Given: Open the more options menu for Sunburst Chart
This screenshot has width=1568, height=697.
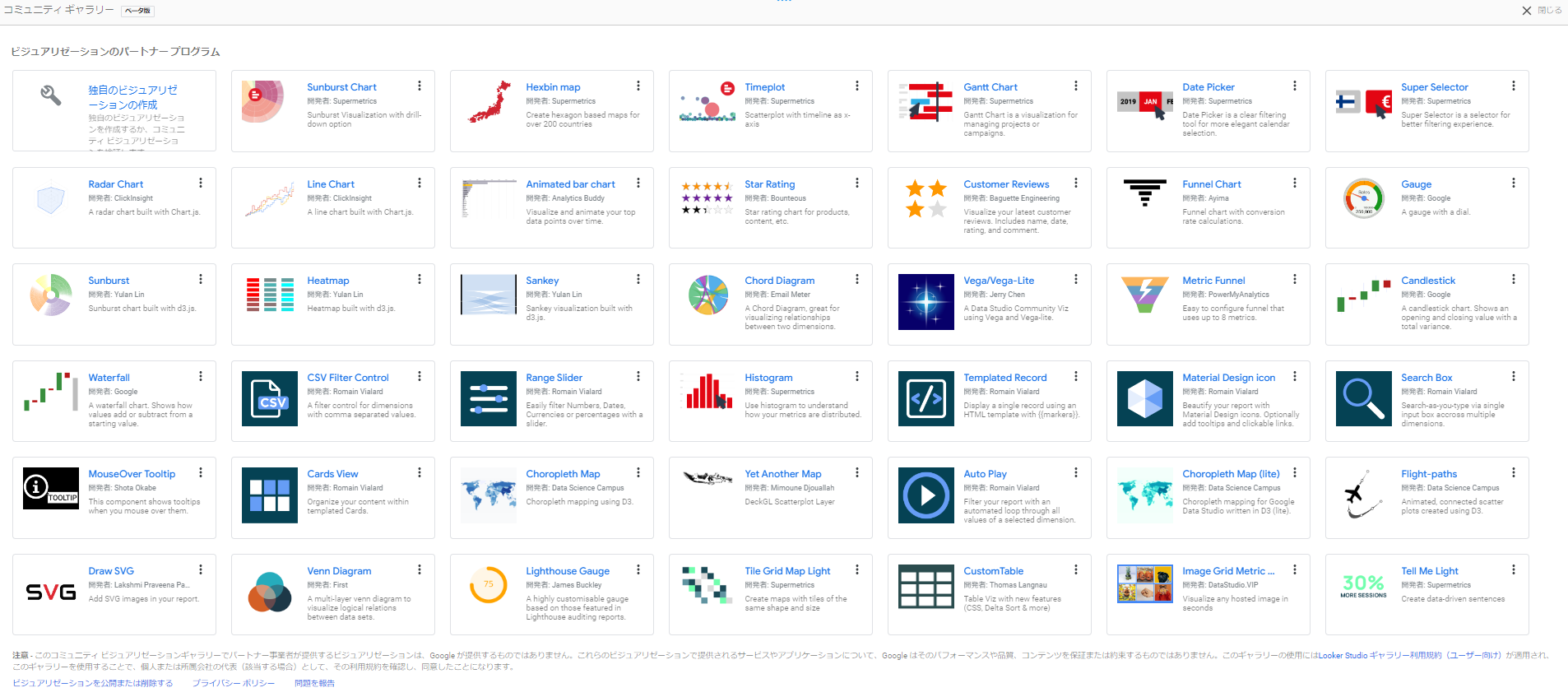Looking at the screenshot, I should point(420,86).
